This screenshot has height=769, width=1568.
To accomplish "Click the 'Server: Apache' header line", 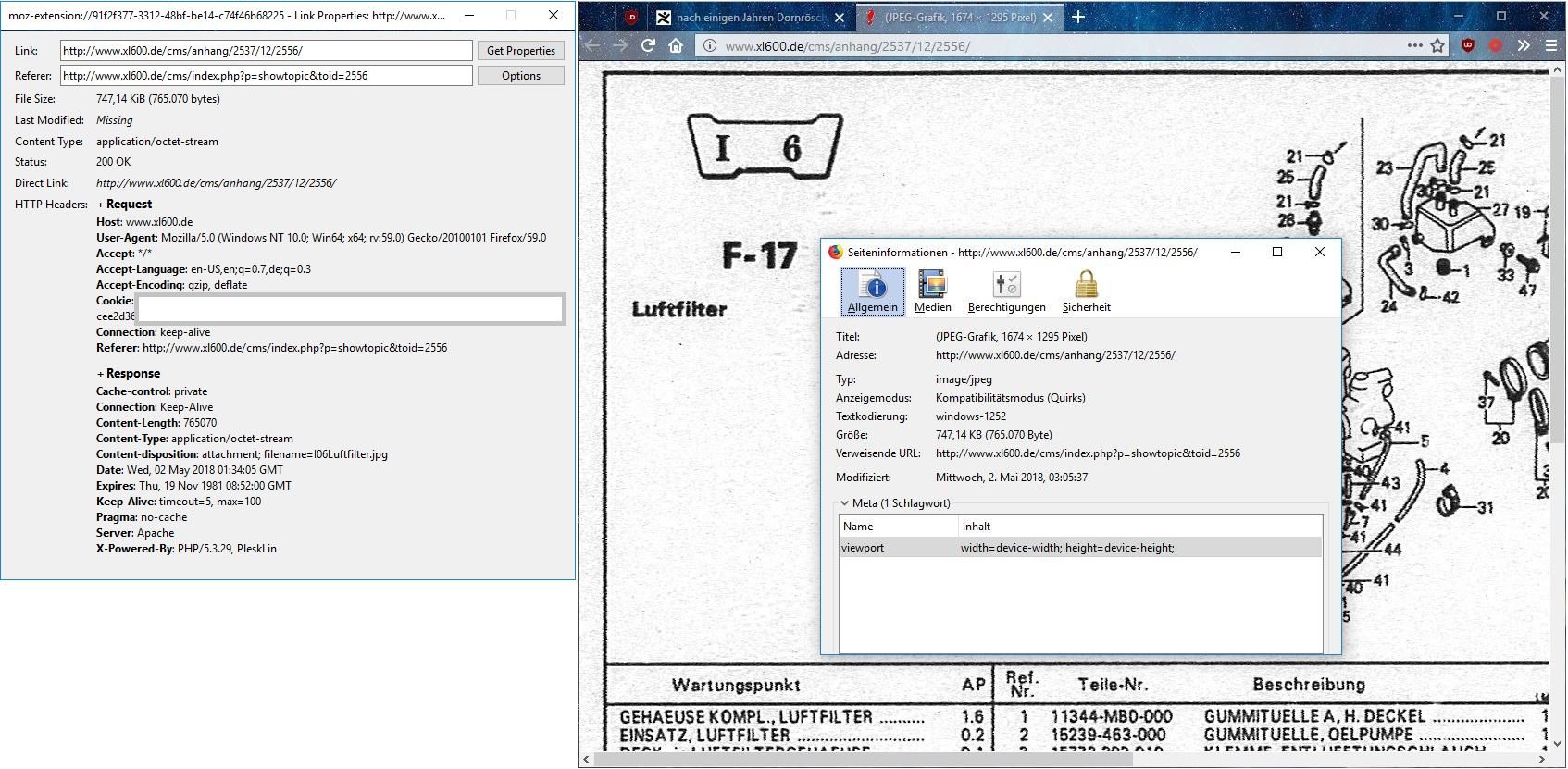I will tap(135, 533).
